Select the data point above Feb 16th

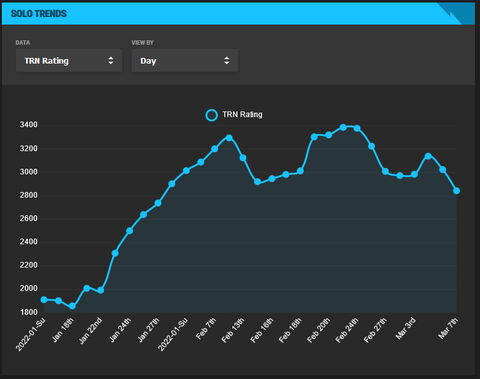(272, 179)
